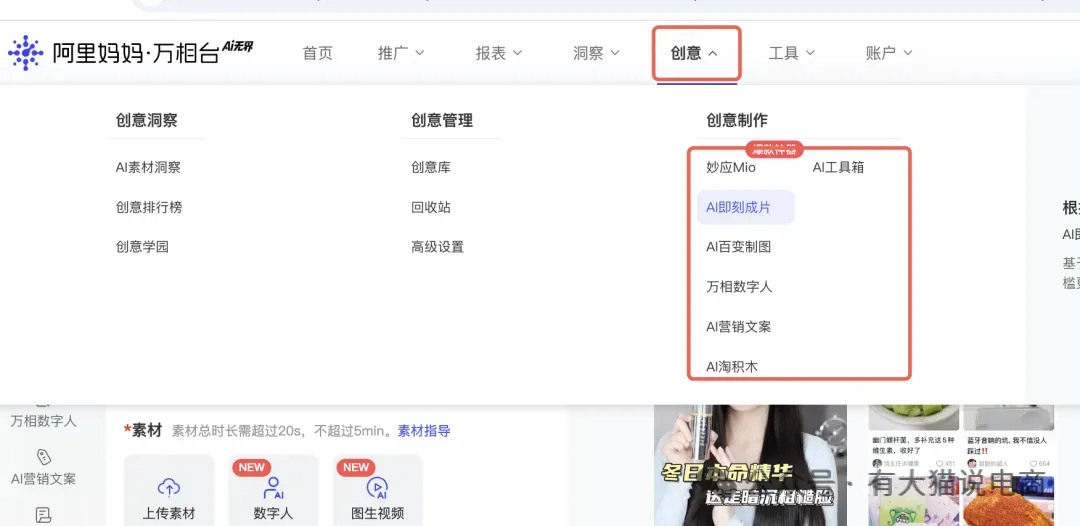Open sidebar 万相数字人 item

click(x=43, y=421)
